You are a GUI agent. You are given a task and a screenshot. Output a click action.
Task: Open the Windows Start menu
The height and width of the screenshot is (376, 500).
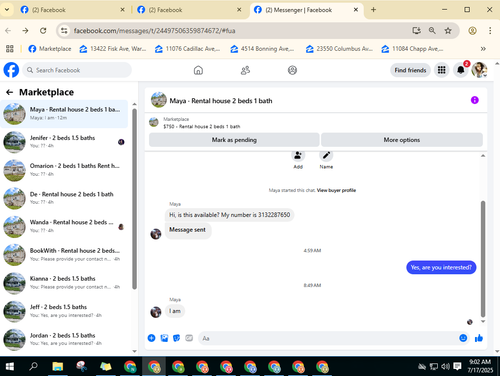10,366
